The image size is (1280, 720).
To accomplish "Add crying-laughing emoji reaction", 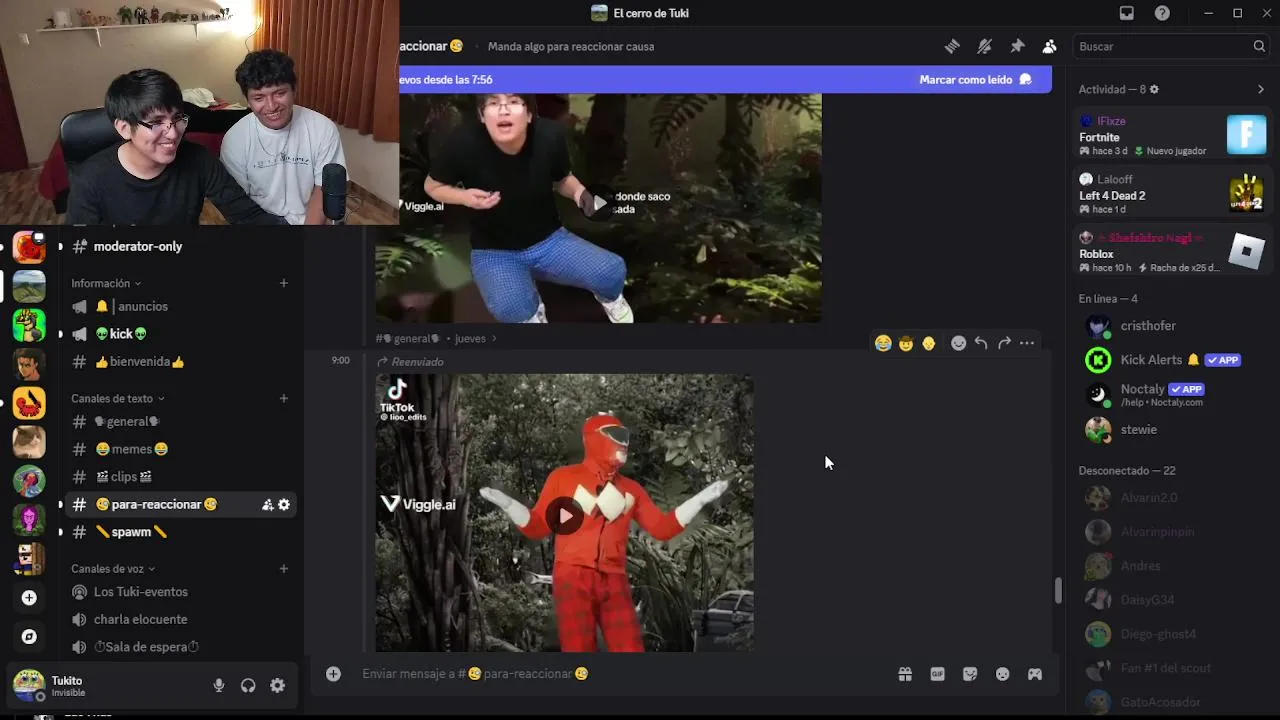I will [883, 343].
